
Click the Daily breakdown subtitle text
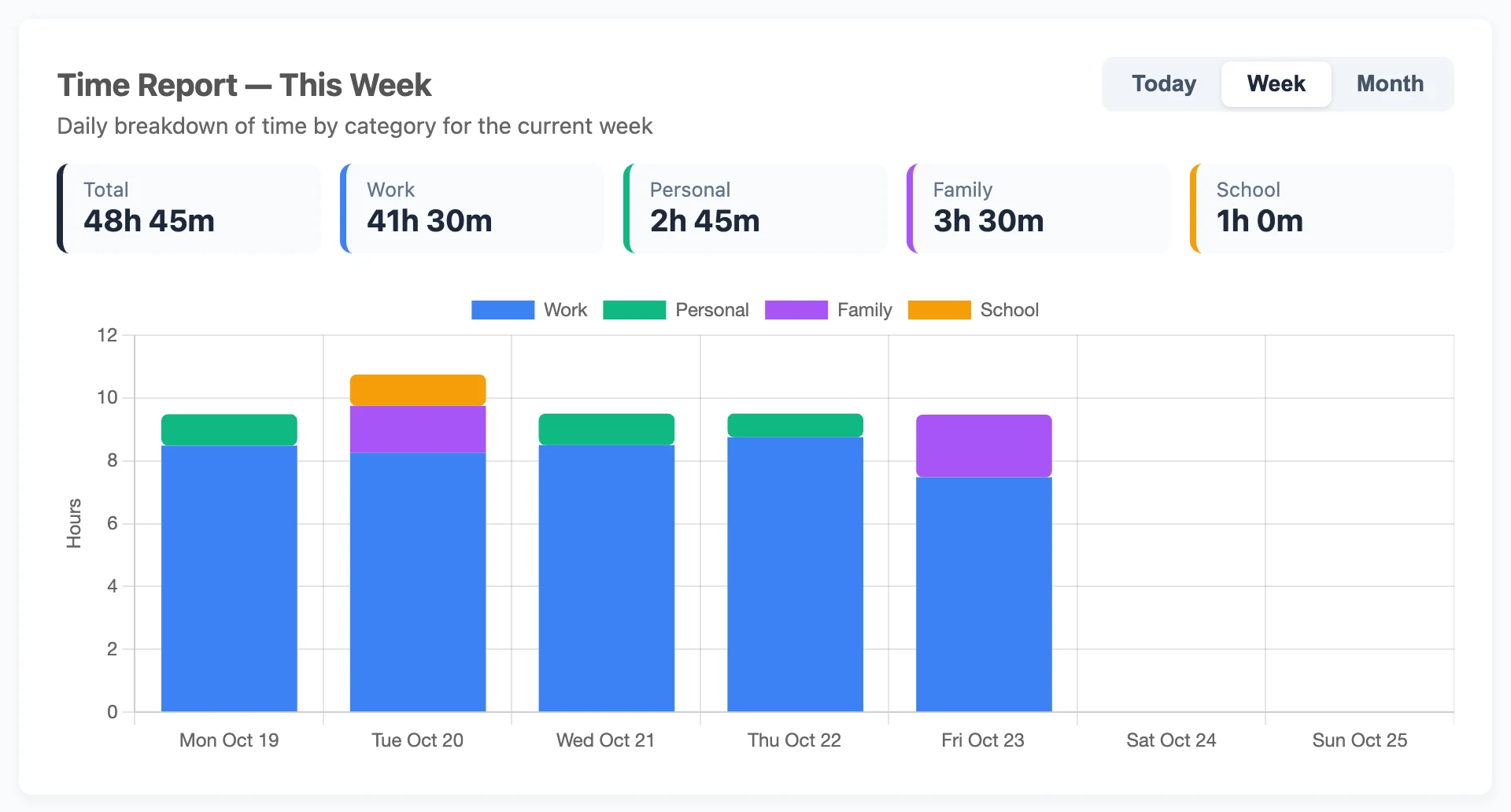(x=355, y=126)
